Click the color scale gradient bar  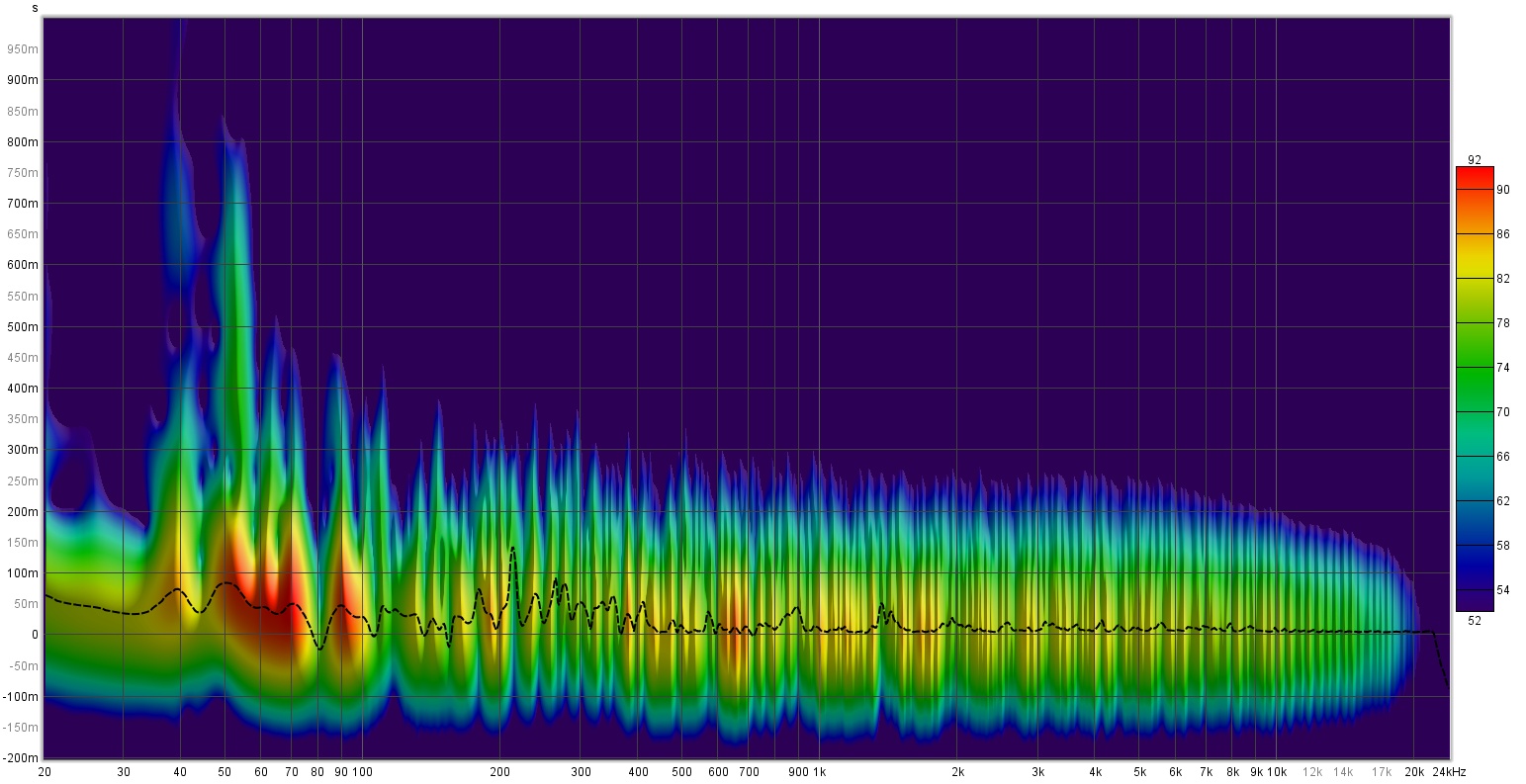(x=1474, y=390)
